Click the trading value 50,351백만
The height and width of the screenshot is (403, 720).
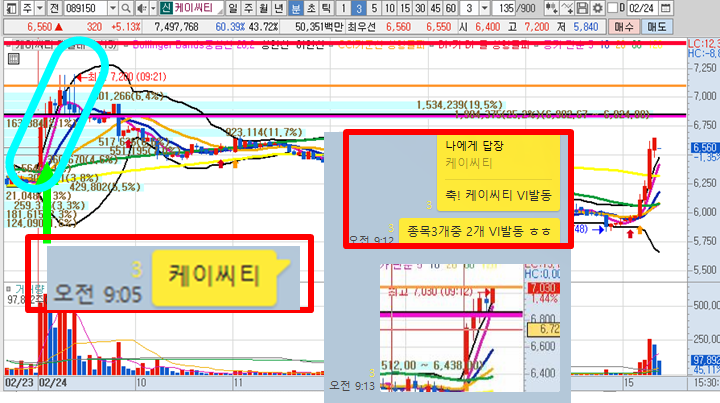point(319,27)
